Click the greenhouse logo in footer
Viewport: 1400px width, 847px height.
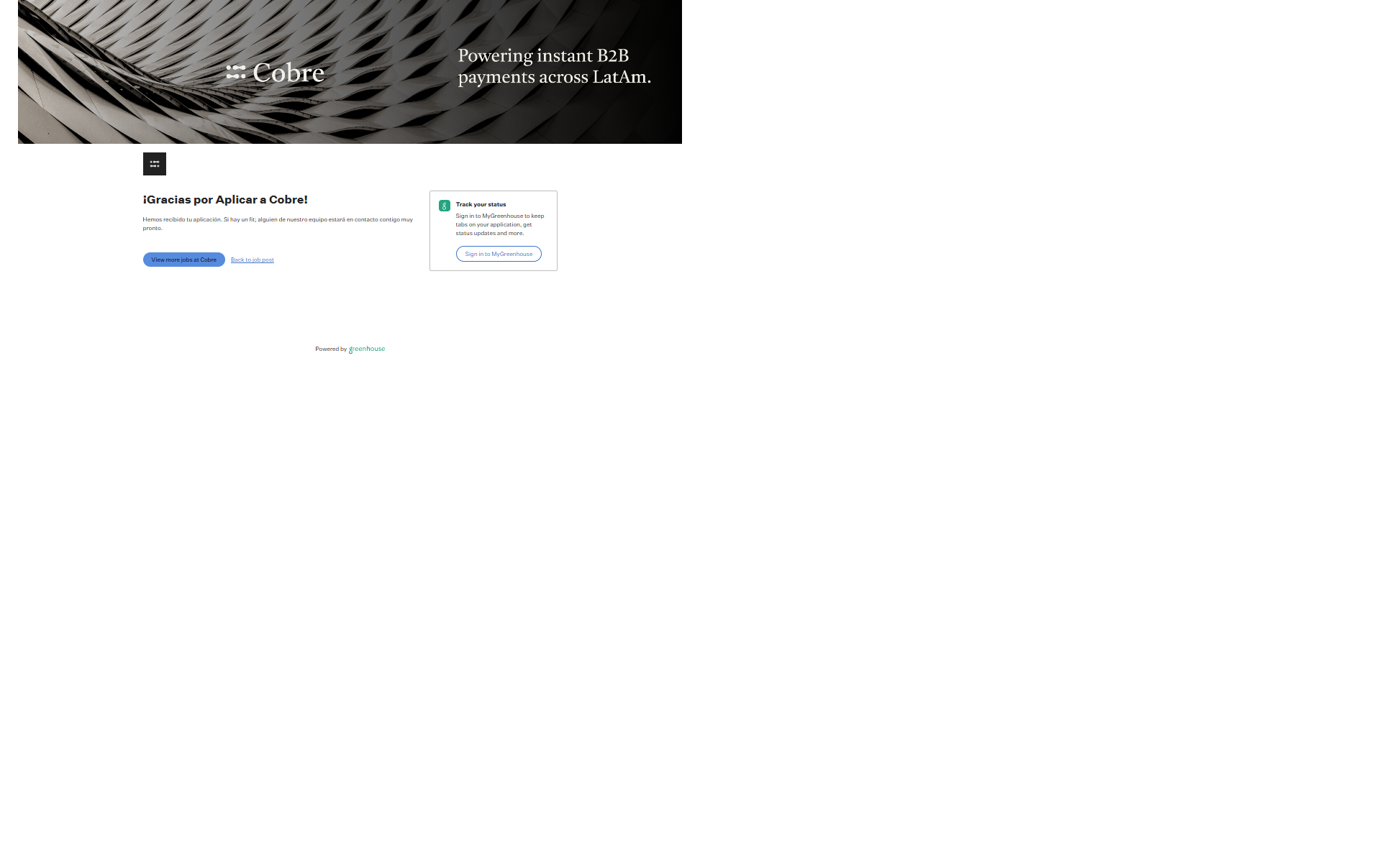click(367, 349)
